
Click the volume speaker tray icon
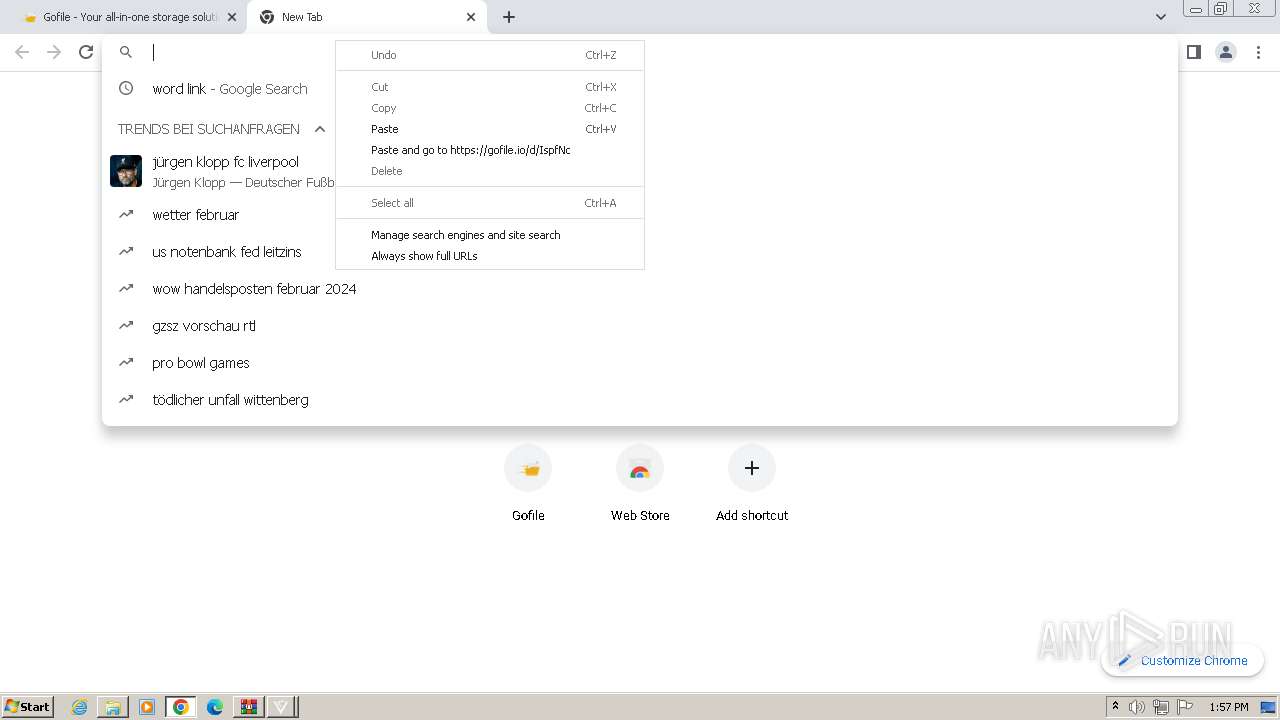click(x=1137, y=707)
